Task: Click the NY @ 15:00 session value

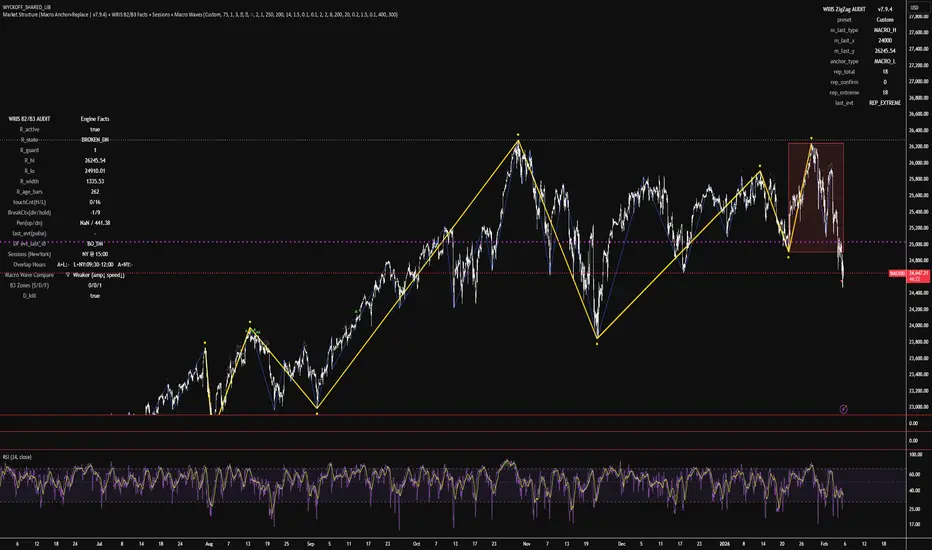Action: (x=95, y=254)
